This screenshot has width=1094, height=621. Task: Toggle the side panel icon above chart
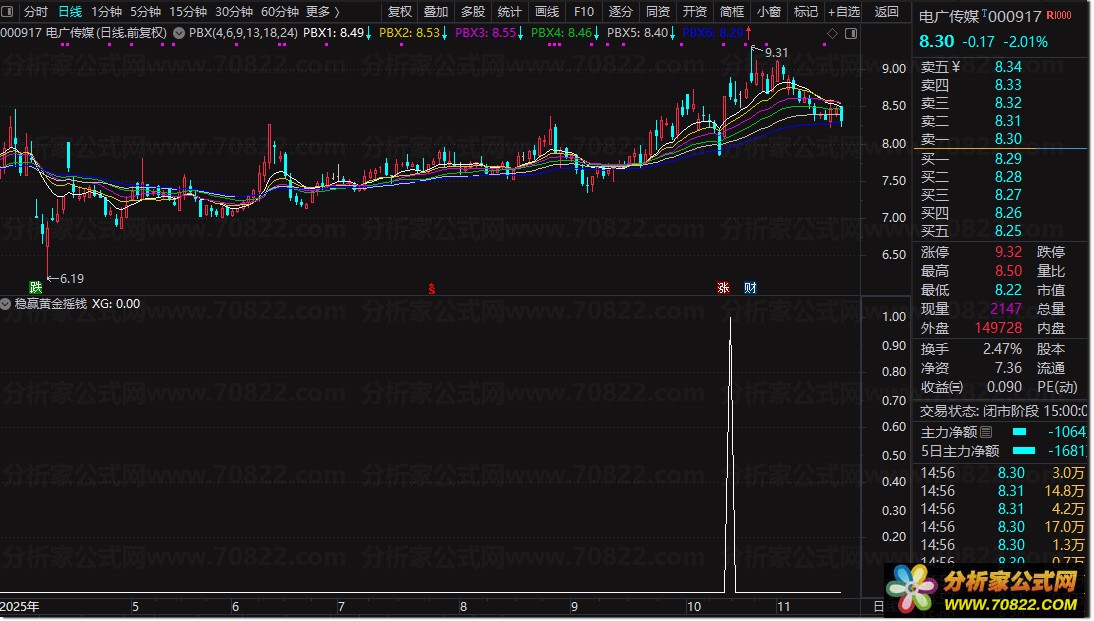pyautogui.click(x=851, y=33)
